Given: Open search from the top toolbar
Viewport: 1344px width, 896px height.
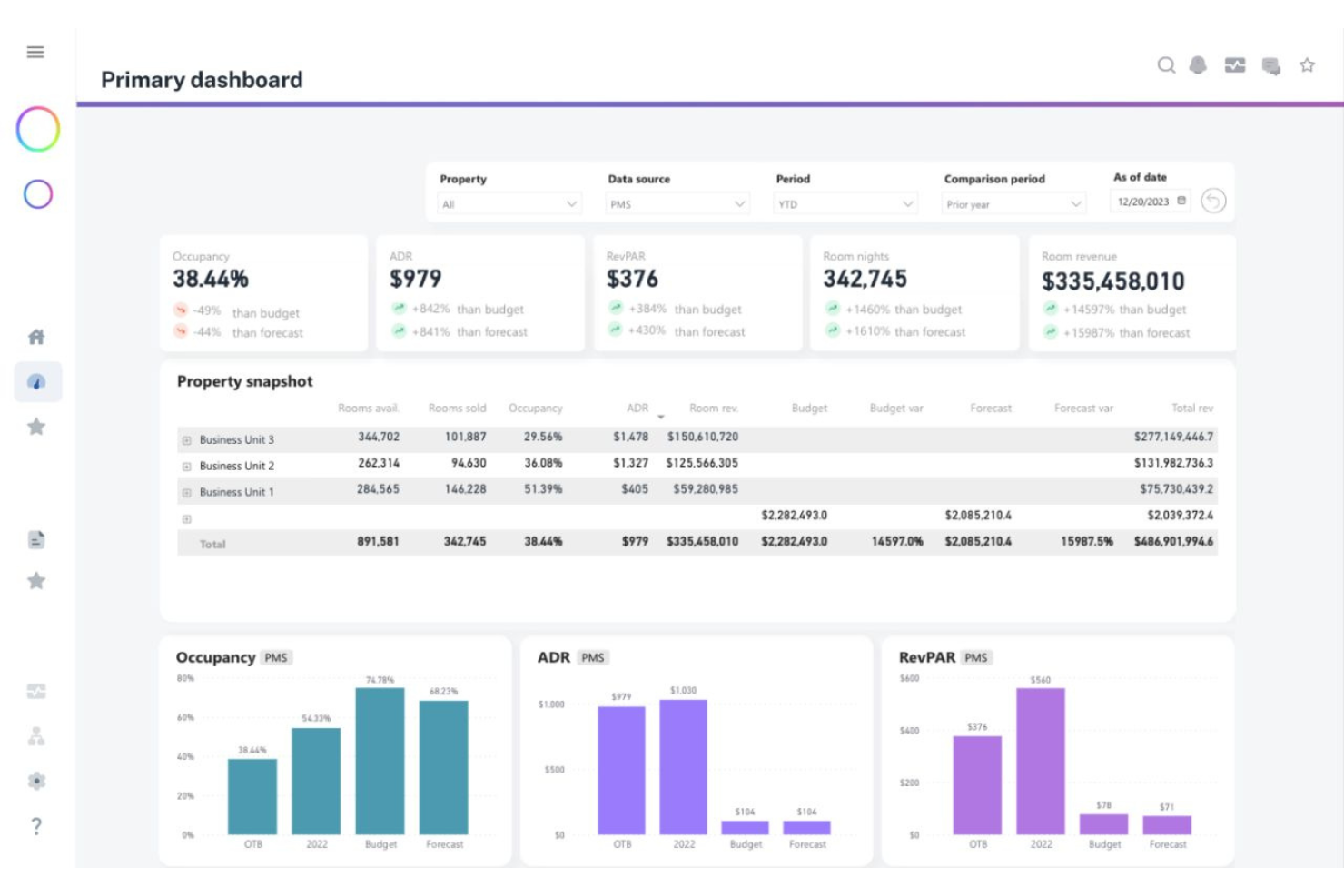Looking at the screenshot, I should [1166, 66].
